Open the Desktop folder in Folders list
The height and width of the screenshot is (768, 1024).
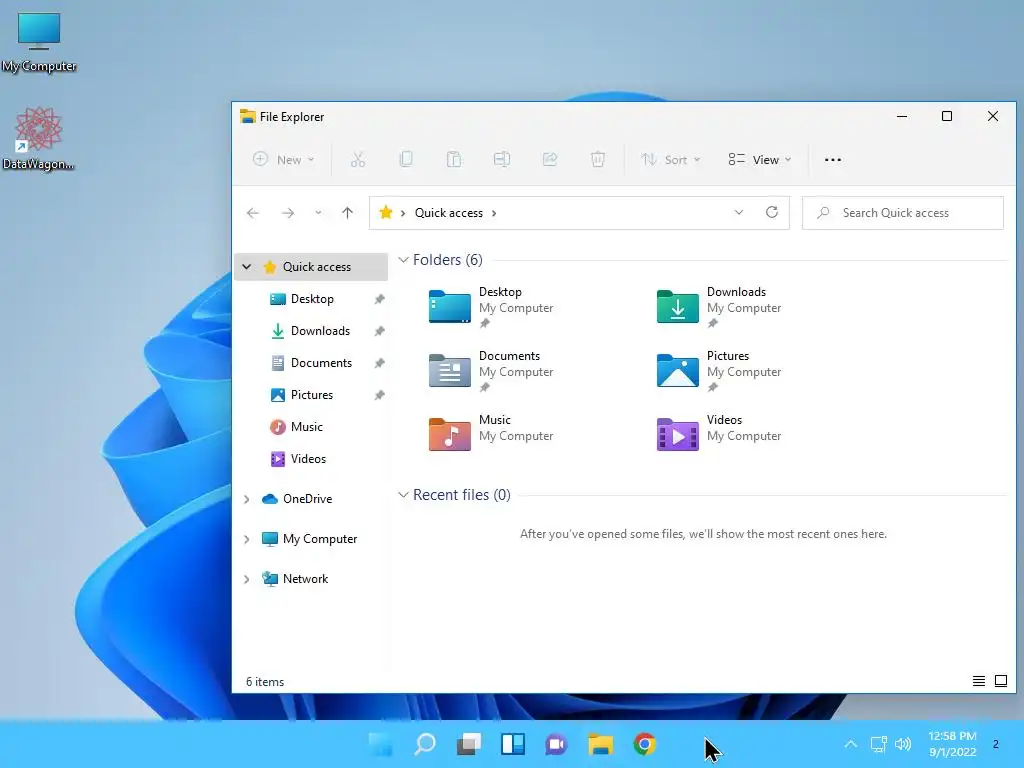[490, 306]
